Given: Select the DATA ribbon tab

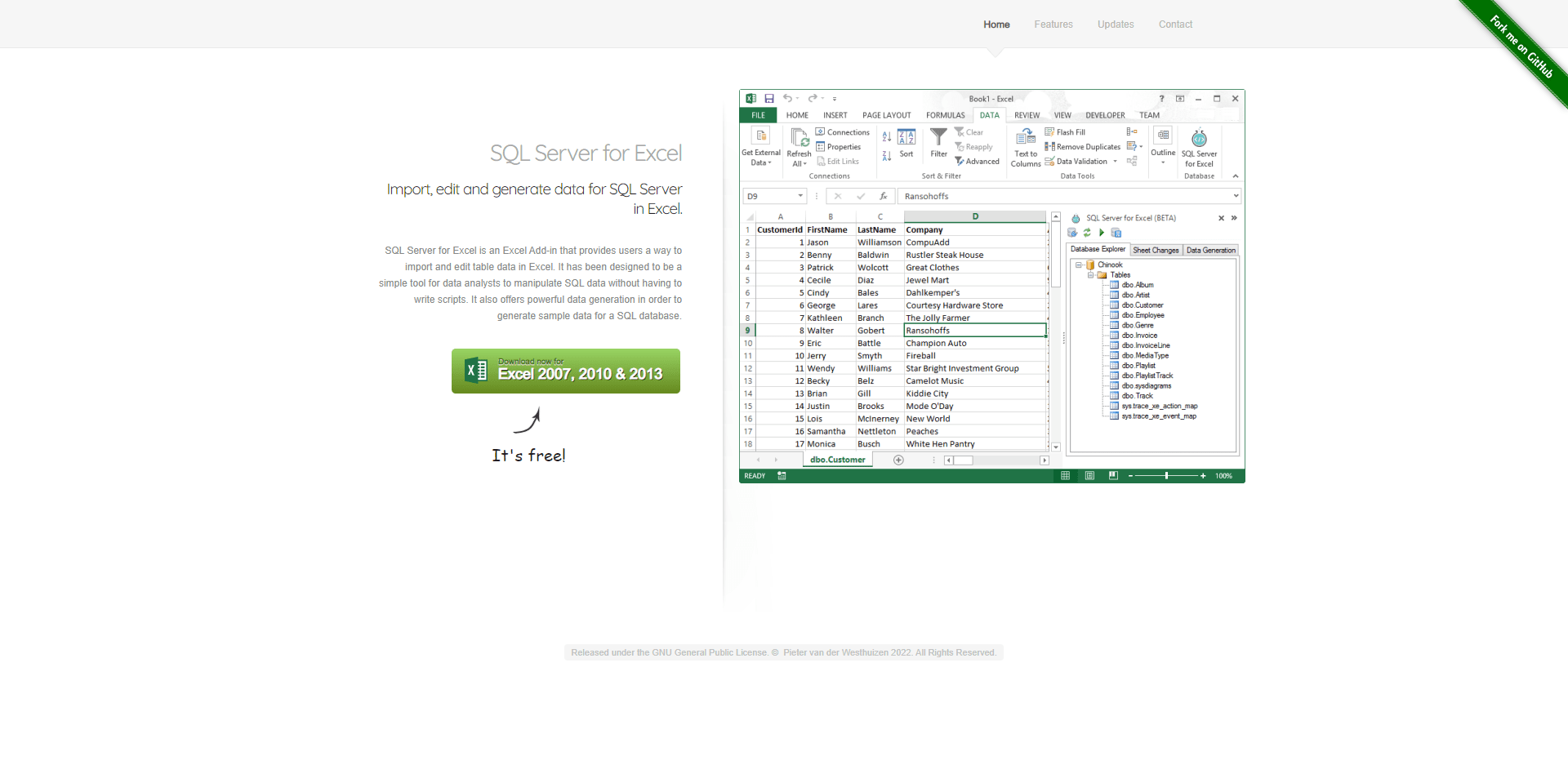Looking at the screenshot, I should pyautogui.click(x=990, y=115).
